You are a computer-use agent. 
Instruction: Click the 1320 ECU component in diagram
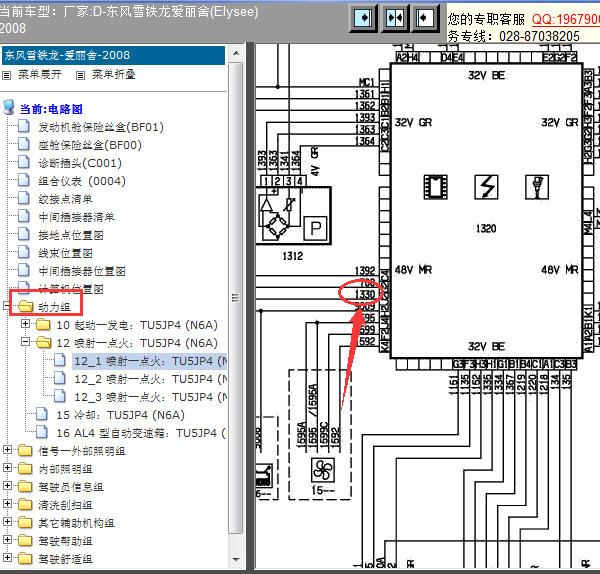[x=486, y=211]
